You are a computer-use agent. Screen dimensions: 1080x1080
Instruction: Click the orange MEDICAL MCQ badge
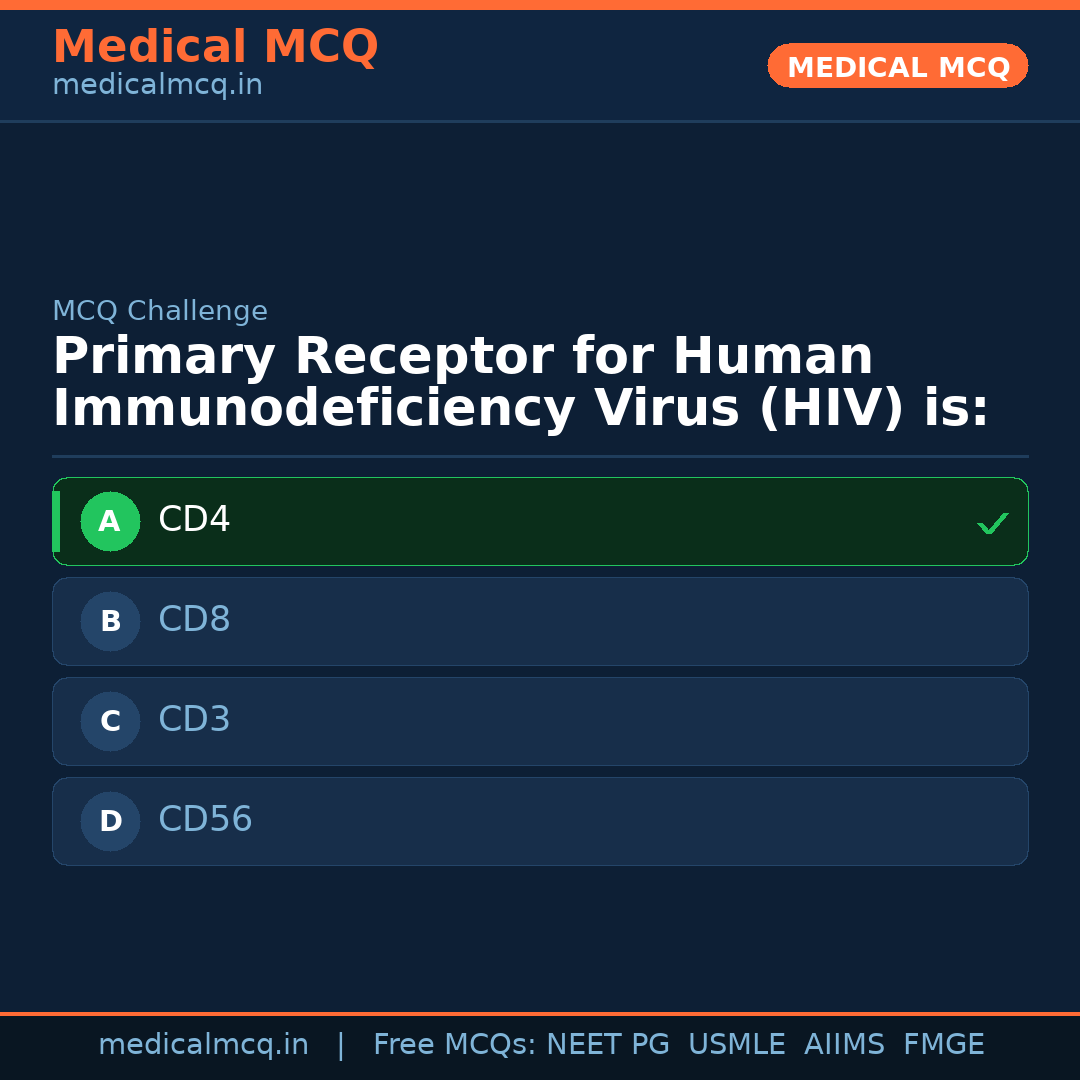[x=897, y=66]
